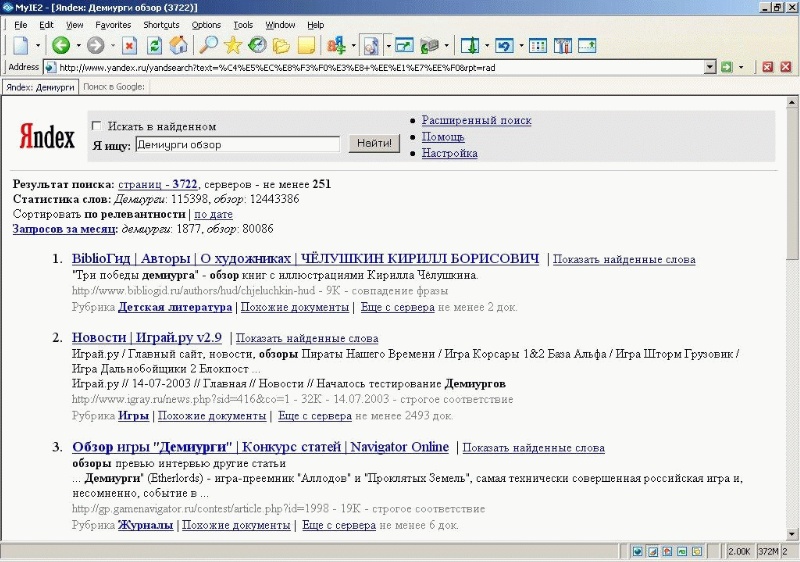This screenshot has height=562, width=800.
Task: Click the blue undo closed window icon
Action: [x=504, y=46]
